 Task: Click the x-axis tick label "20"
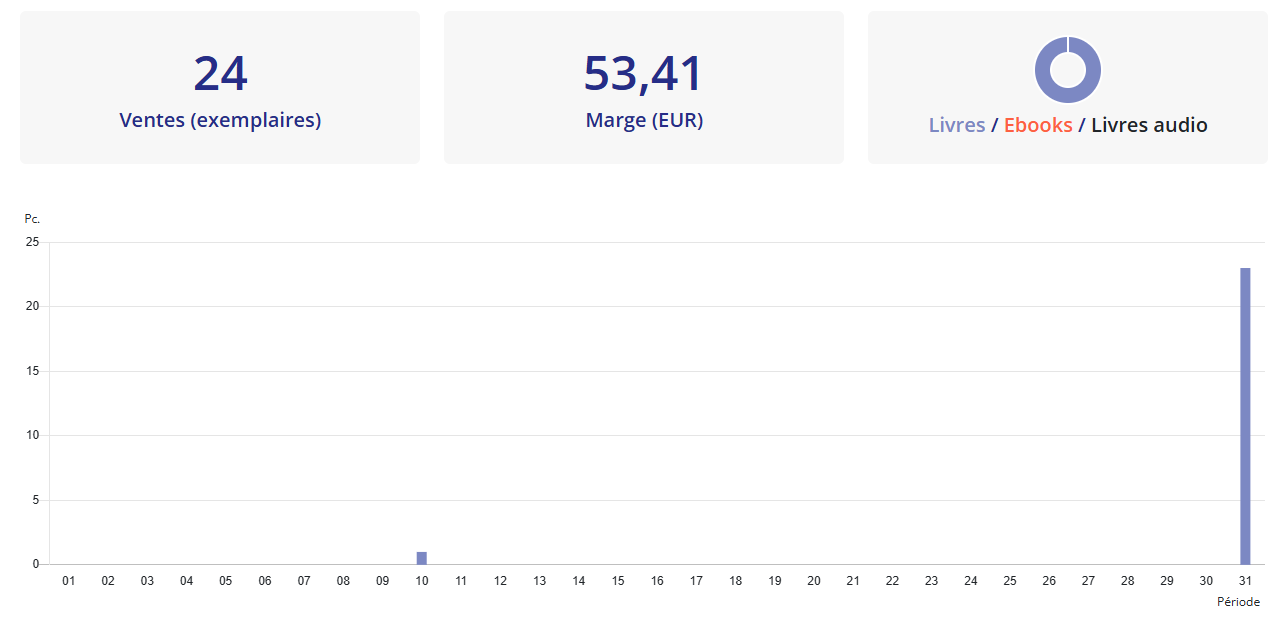coord(814,581)
